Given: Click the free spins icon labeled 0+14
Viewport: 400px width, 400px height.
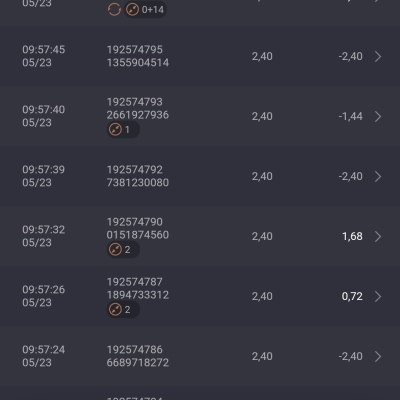Looking at the screenshot, I should tap(145, 9).
